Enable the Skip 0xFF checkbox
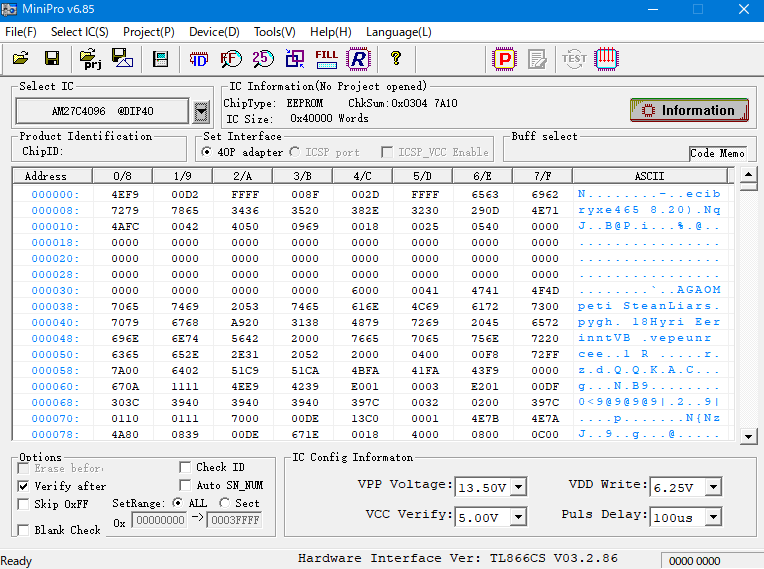The height and width of the screenshot is (569, 764). 23,504
